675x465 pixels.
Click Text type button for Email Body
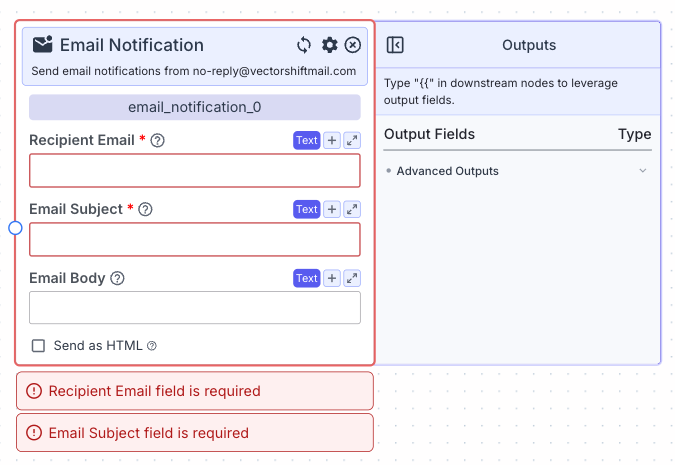307,278
